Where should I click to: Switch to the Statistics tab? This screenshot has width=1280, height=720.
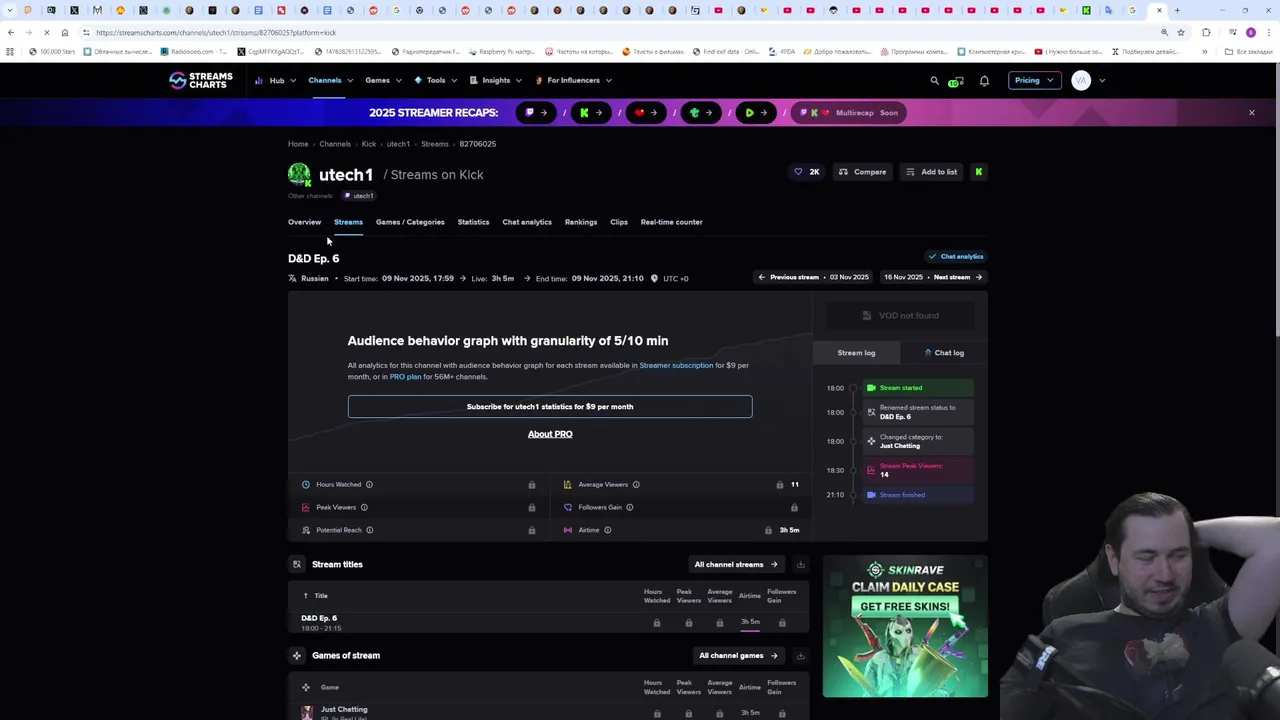pos(473,222)
